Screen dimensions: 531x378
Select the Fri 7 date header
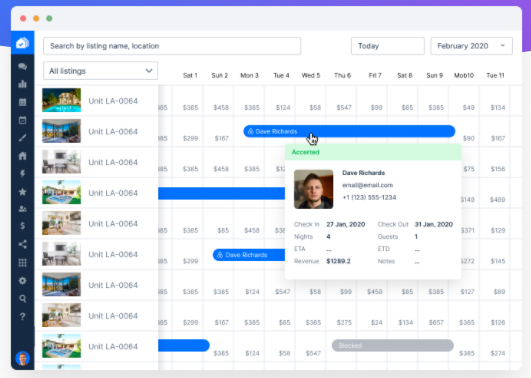pyautogui.click(x=375, y=75)
